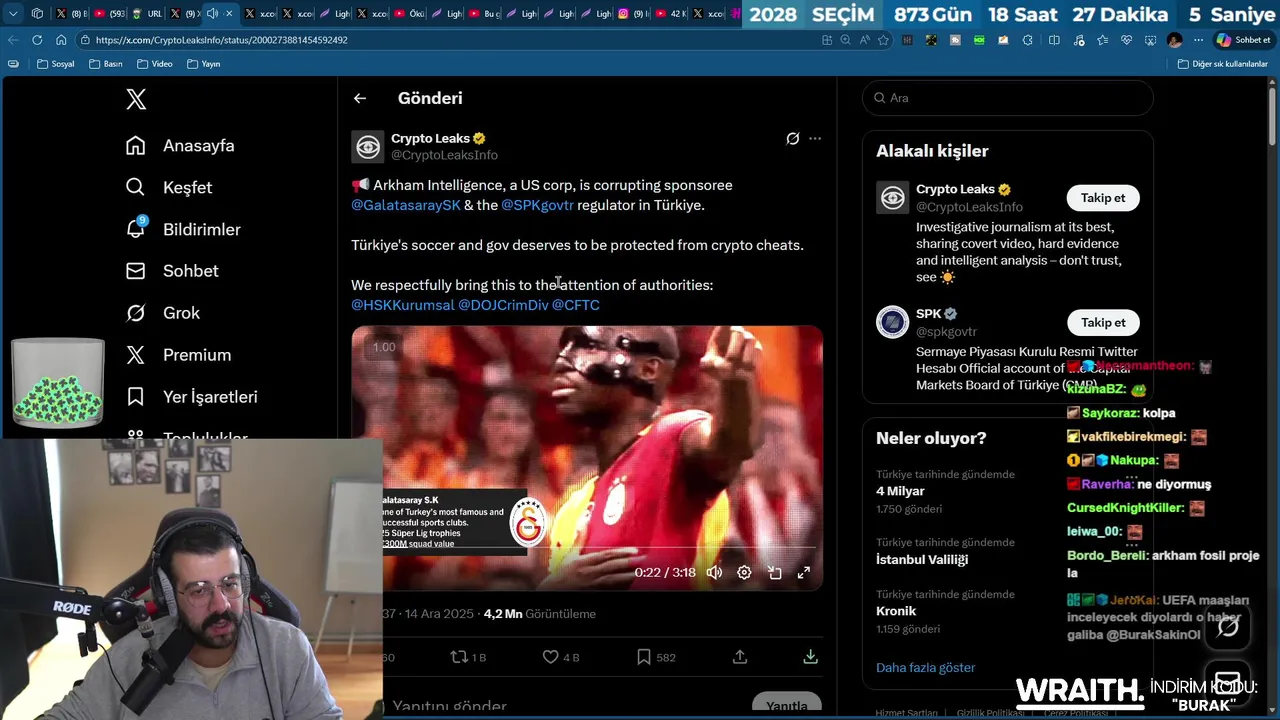1280x720 pixels.
Task: Switch to the Instagram tab
Action: coord(635,14)
